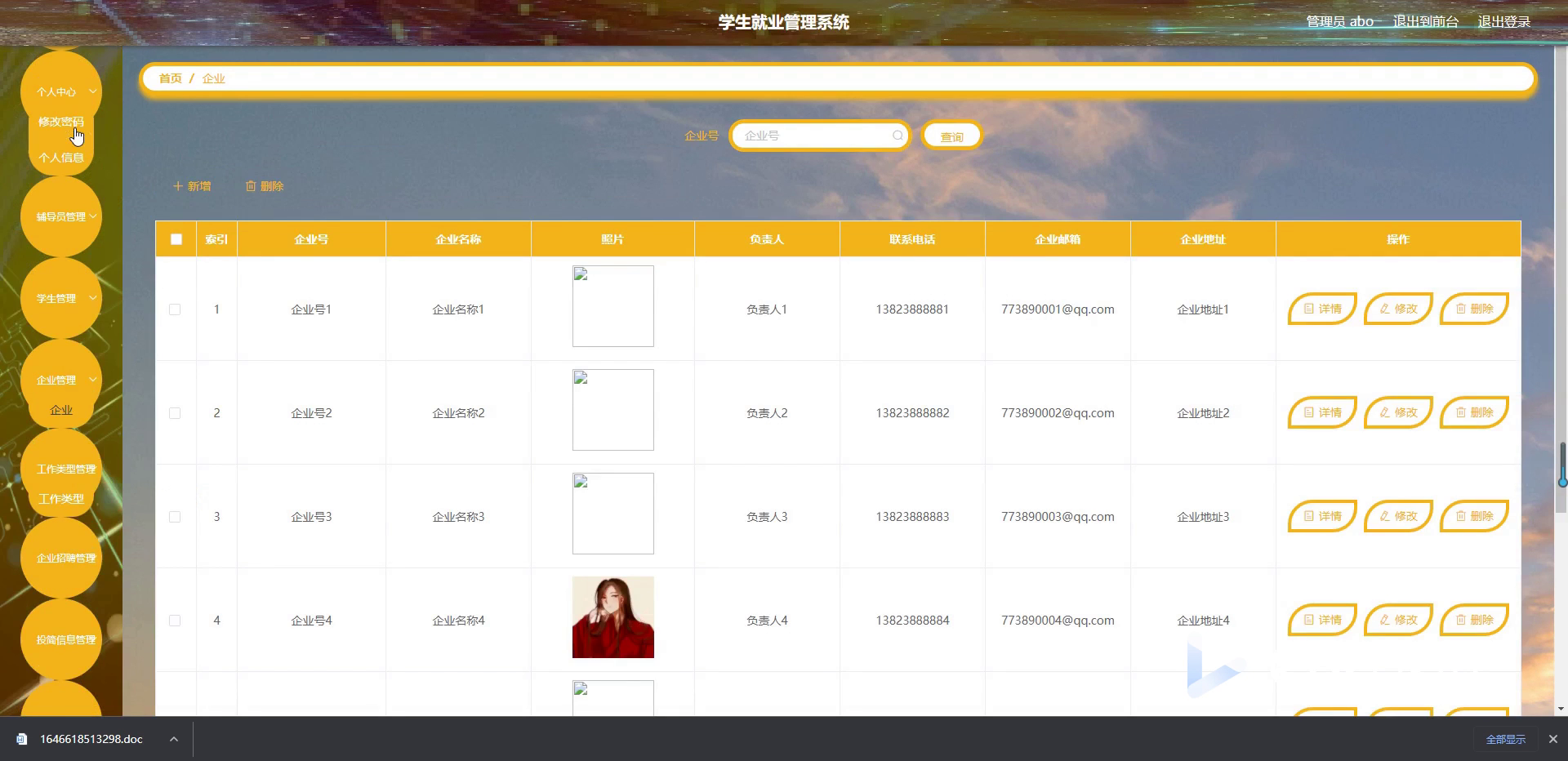Click the broken image thumbnail in row 3
1568x761 pixels.
pos(612,514)
